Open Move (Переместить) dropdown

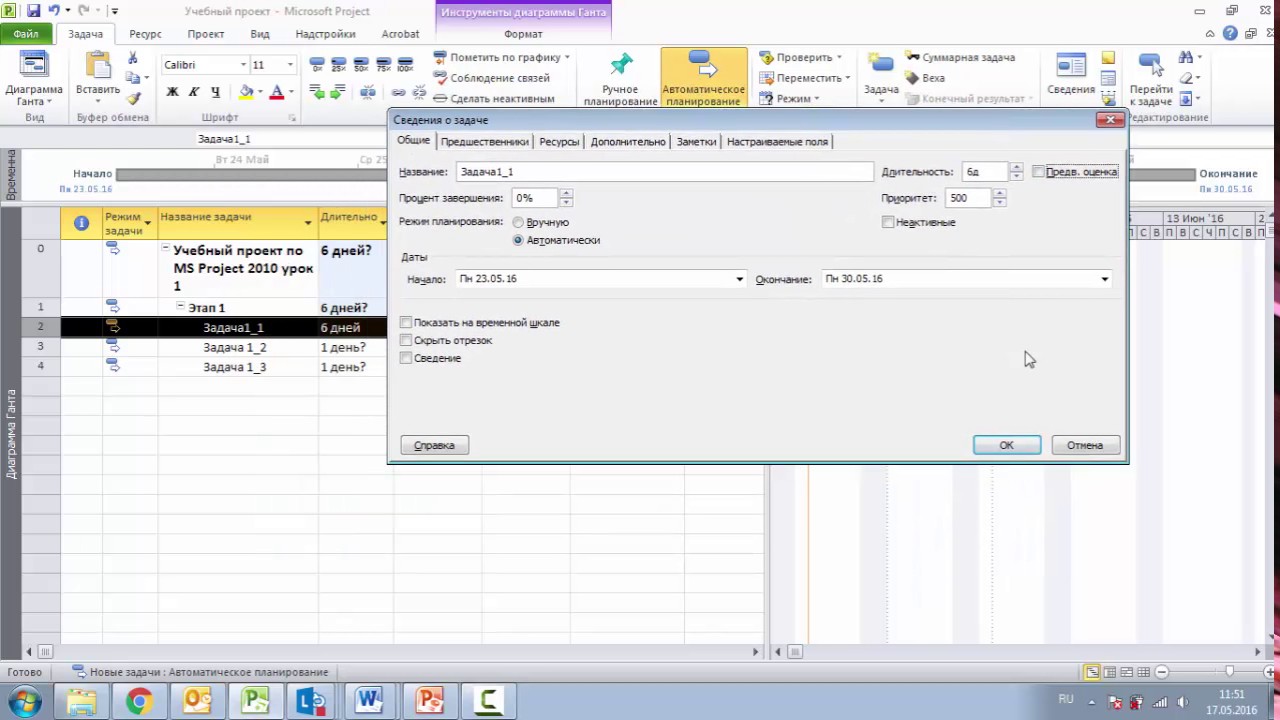805,78
